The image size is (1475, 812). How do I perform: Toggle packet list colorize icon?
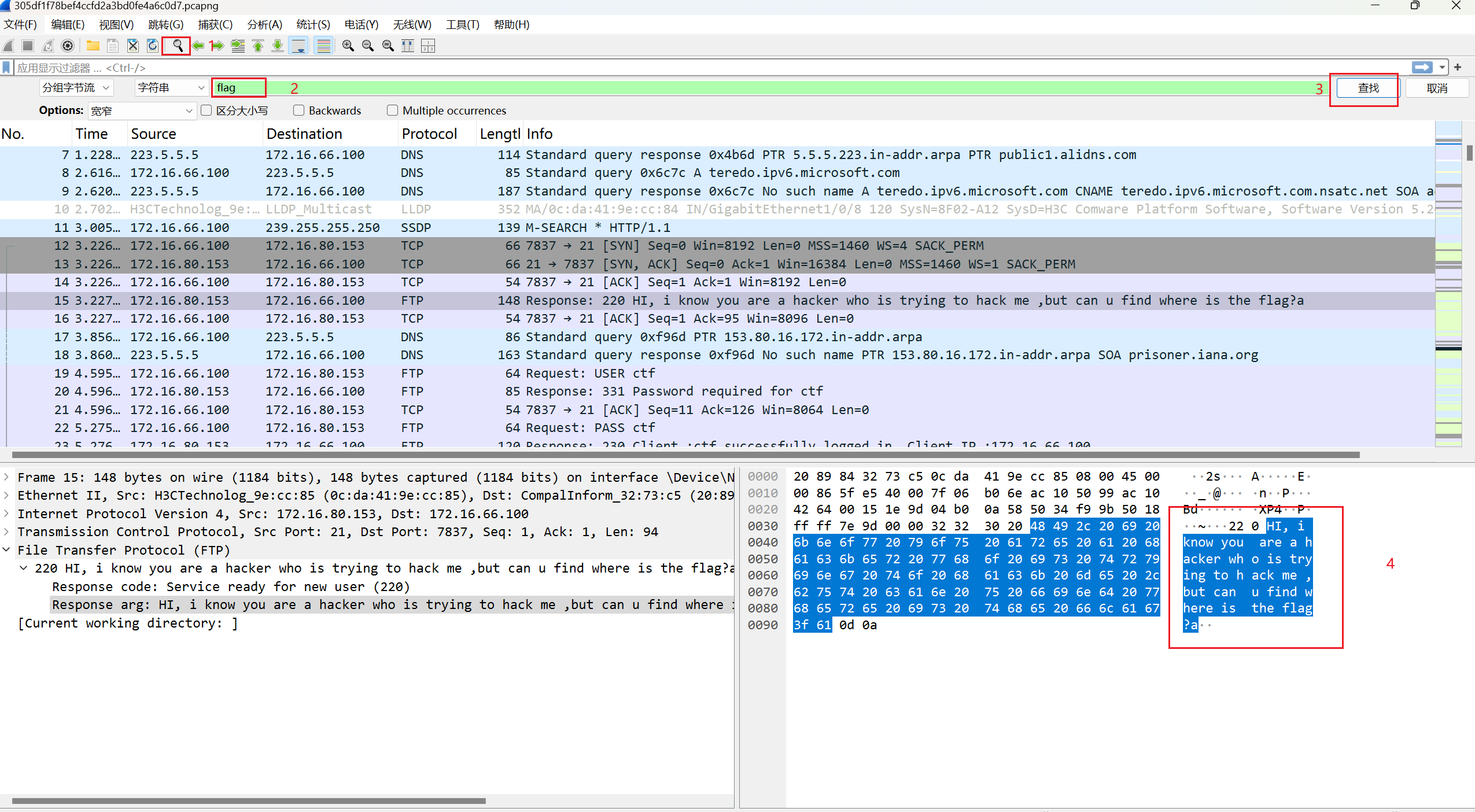click(x=324, y=46)
